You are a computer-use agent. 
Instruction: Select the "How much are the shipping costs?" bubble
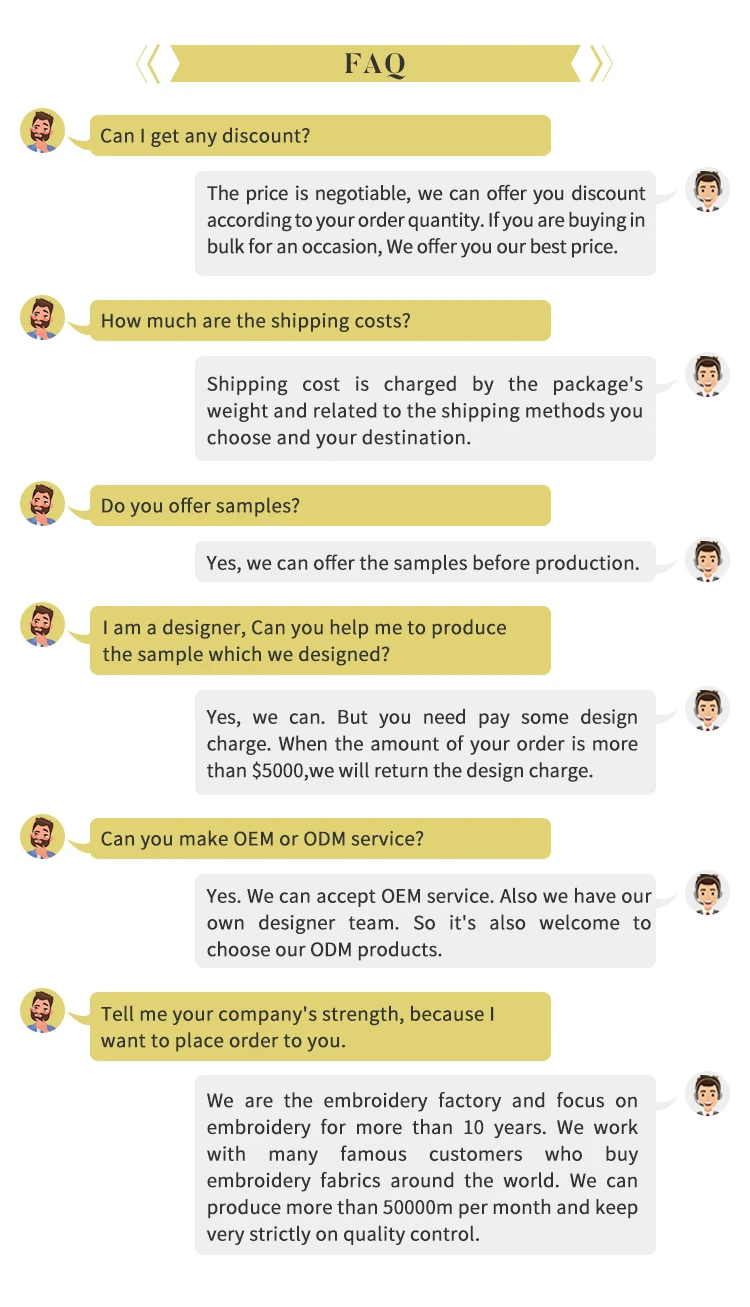[320, 321]
